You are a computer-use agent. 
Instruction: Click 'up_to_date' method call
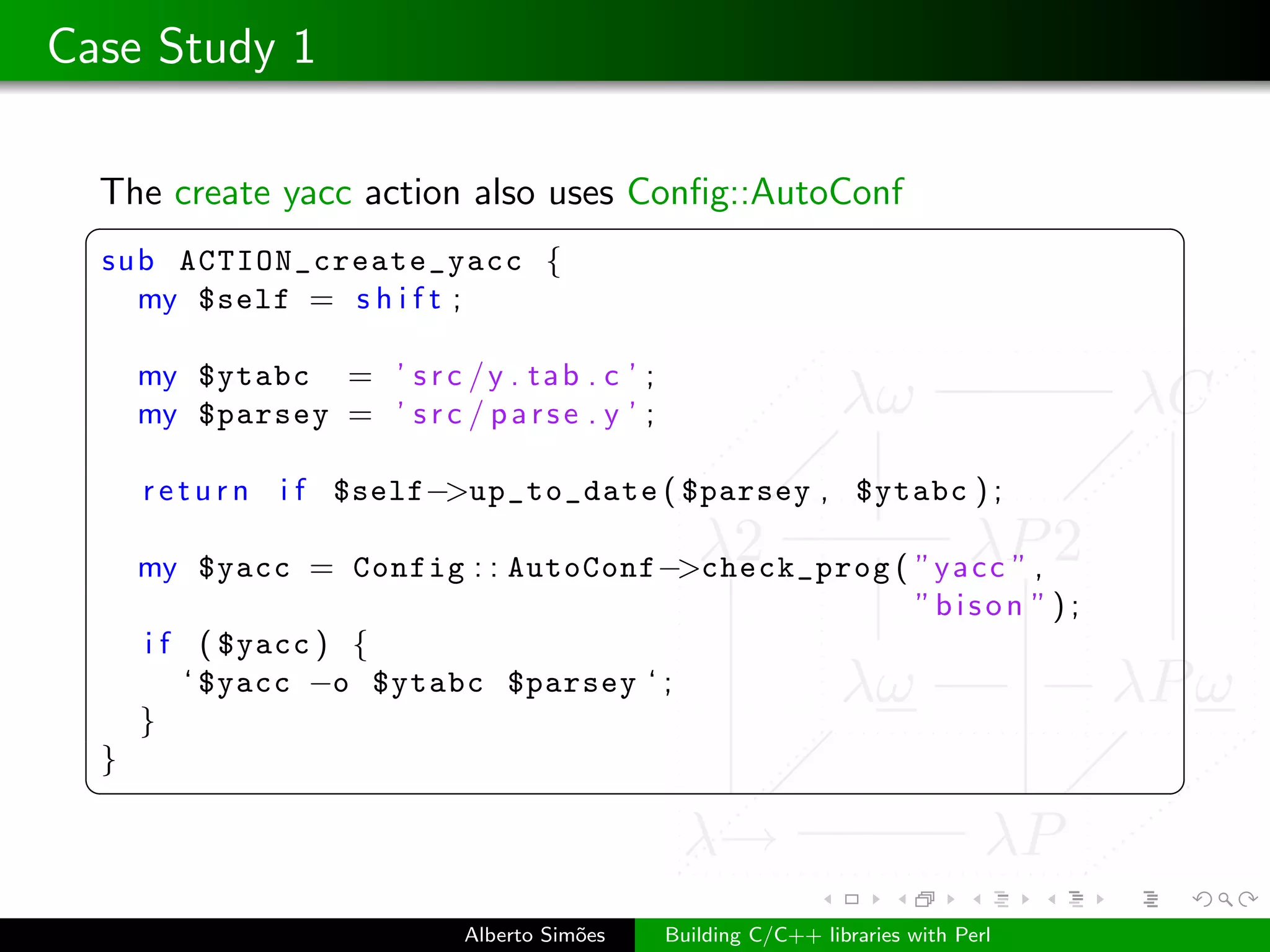(x=563, y=492)
